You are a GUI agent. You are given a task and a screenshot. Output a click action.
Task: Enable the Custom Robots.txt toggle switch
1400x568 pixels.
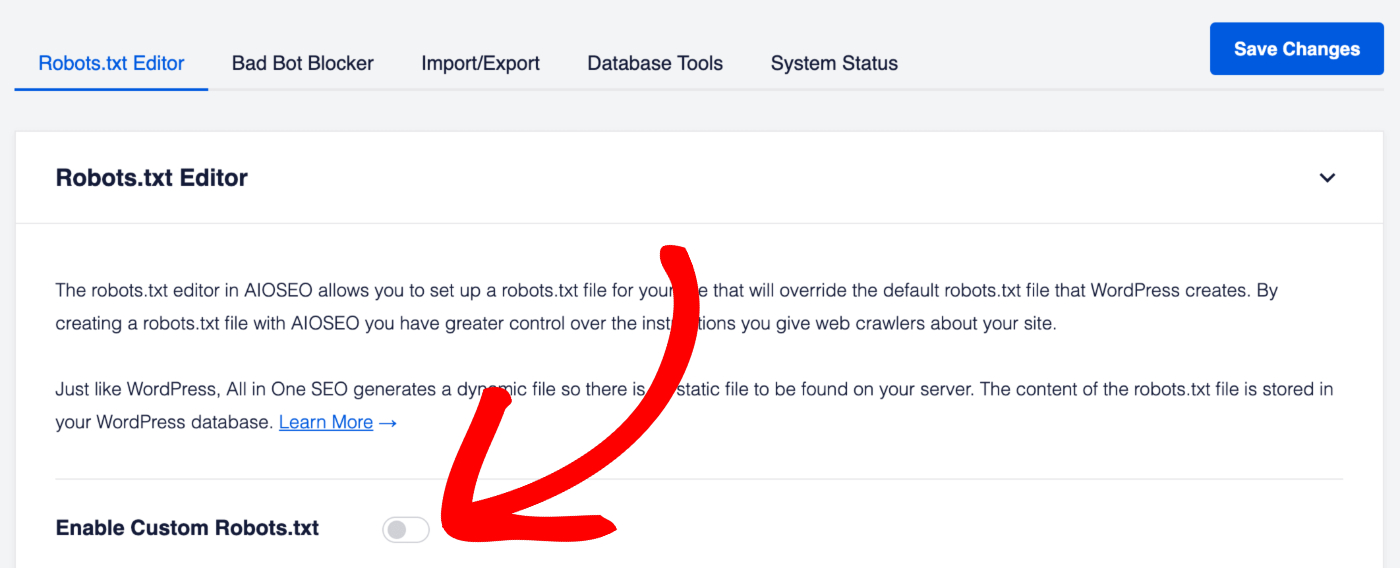point(405,530)
